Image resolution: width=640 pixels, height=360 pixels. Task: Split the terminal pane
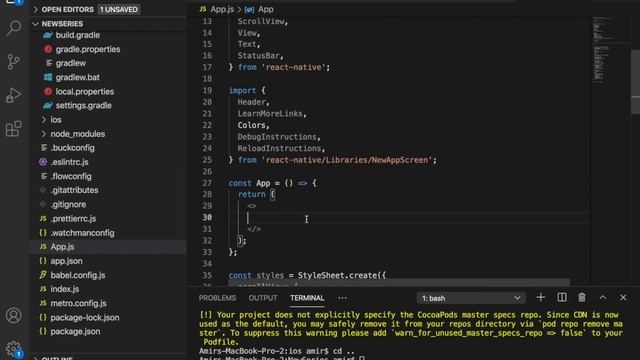(562, 298)
